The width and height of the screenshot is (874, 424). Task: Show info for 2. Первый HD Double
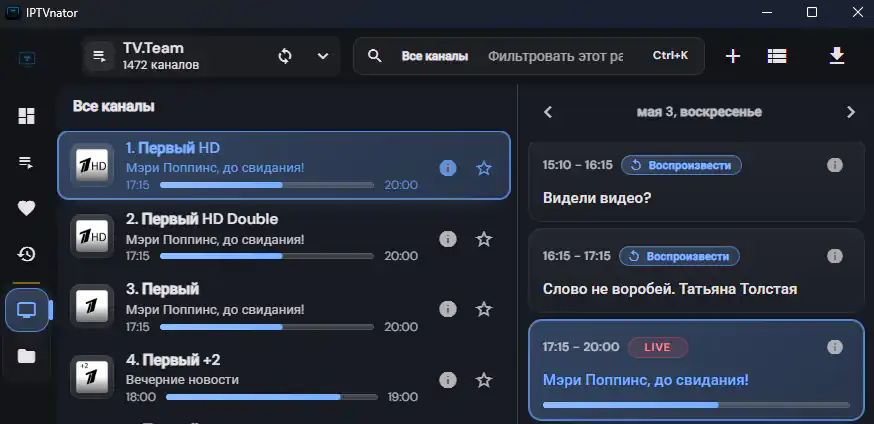tap(448, 239)
